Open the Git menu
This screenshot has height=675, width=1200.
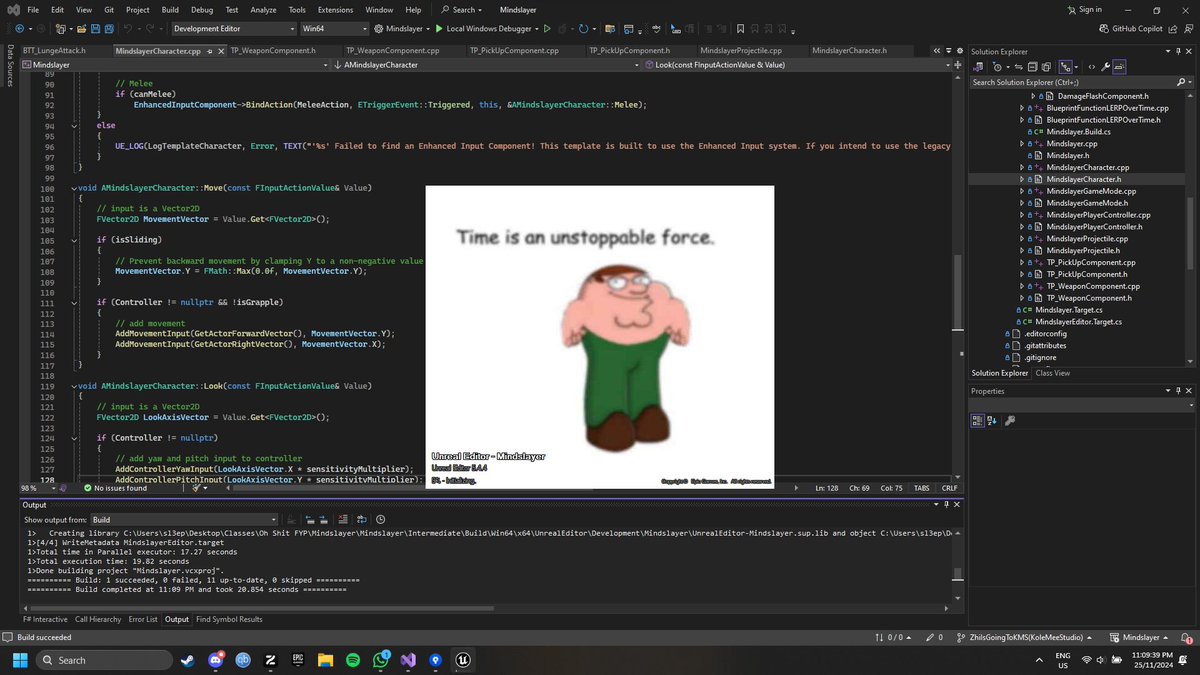107,9
